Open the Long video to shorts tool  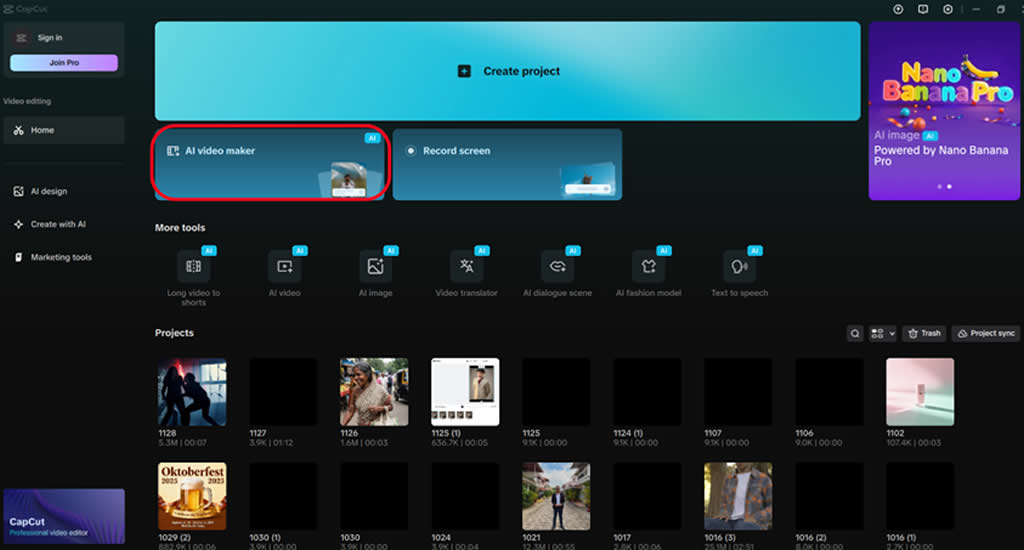(x=193, y=267)
